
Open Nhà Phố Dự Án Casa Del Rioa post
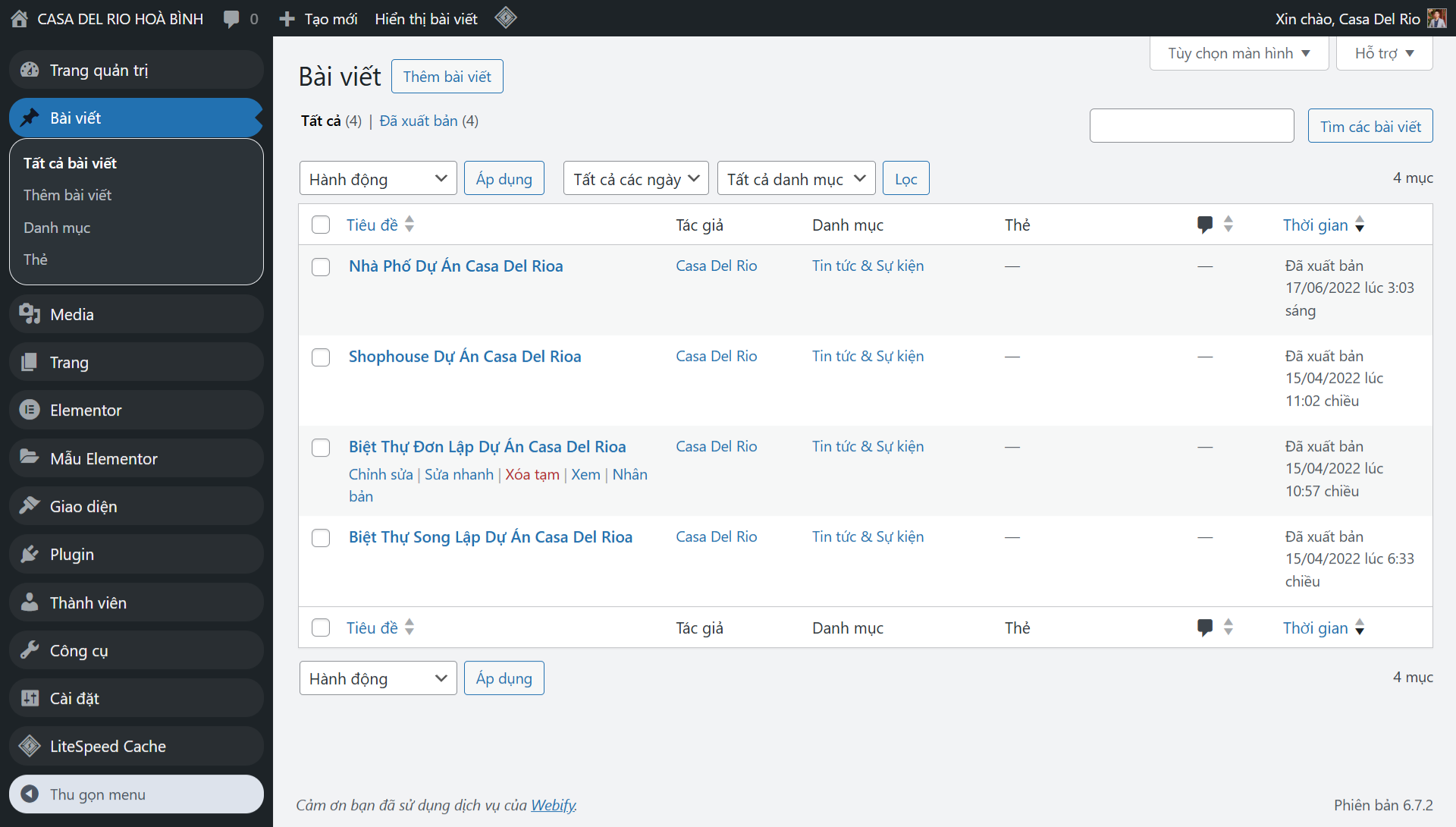456,266
